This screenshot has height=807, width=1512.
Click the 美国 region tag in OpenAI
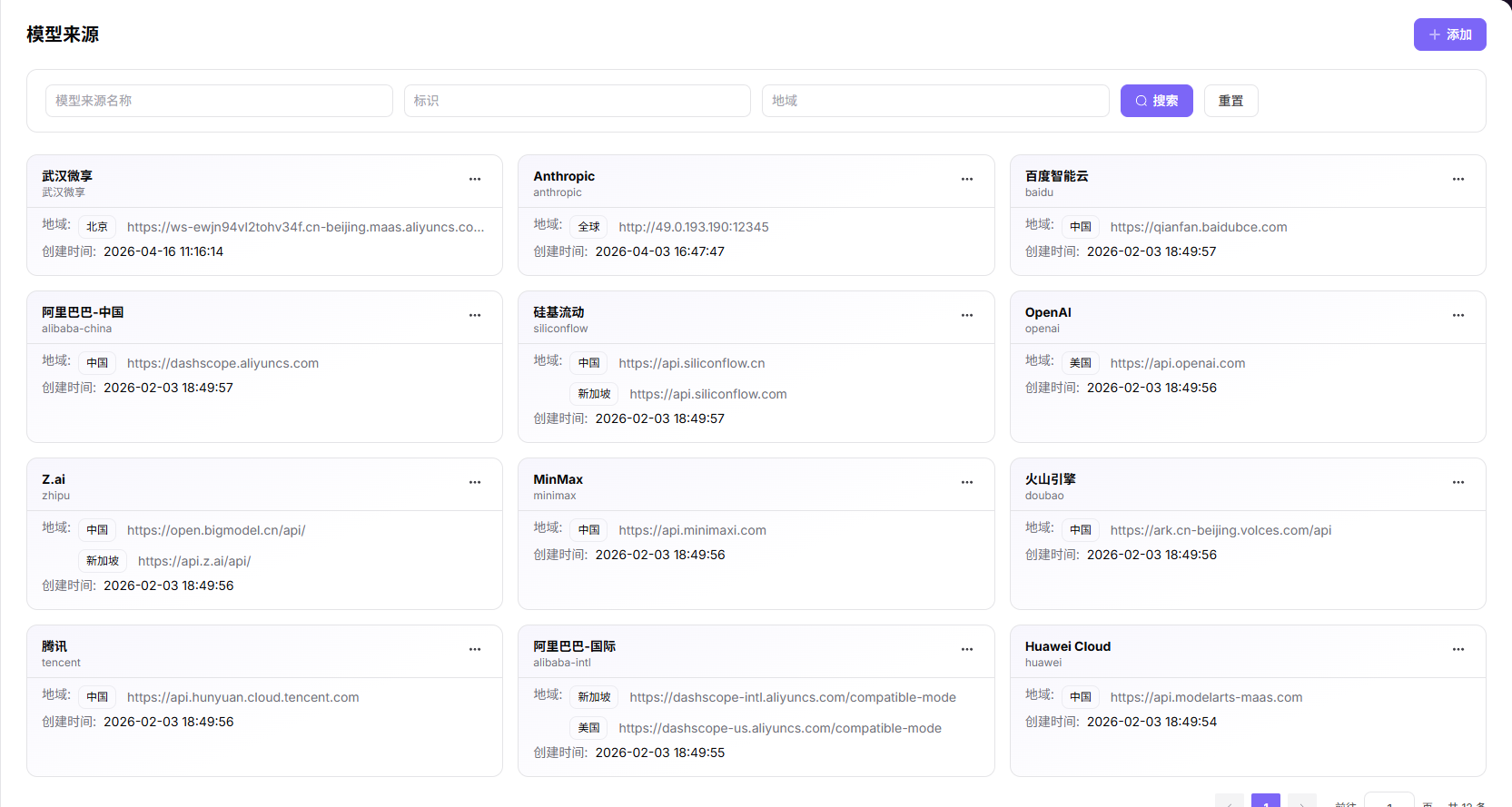click(1081, 363)
